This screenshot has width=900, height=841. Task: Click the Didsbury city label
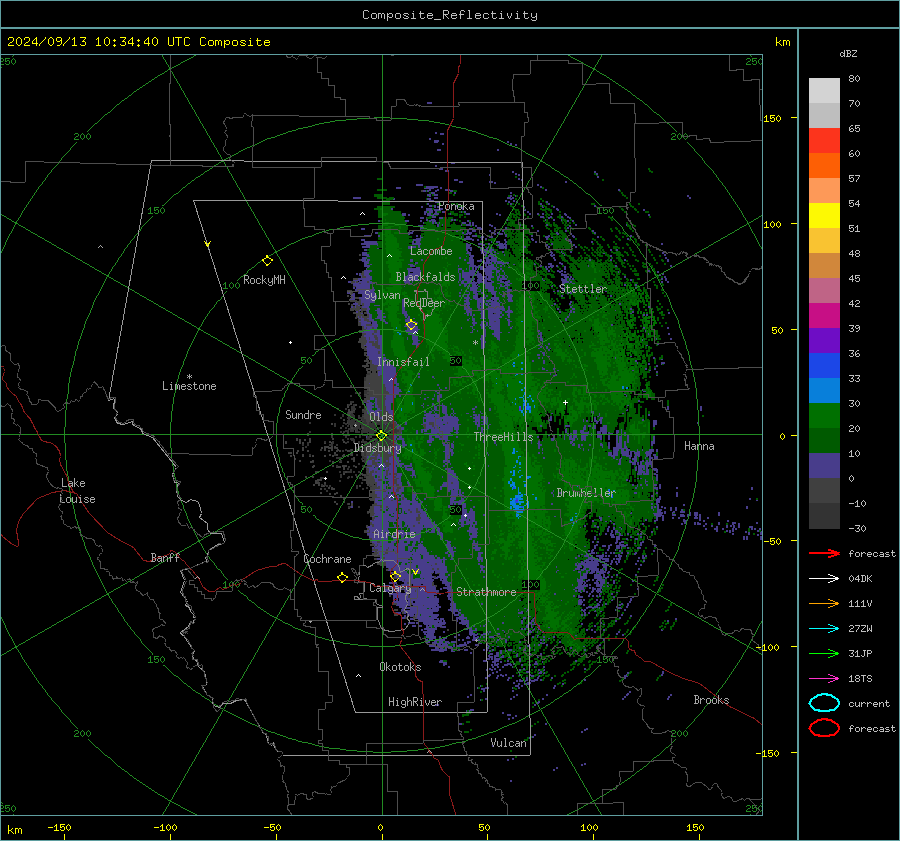377,448
